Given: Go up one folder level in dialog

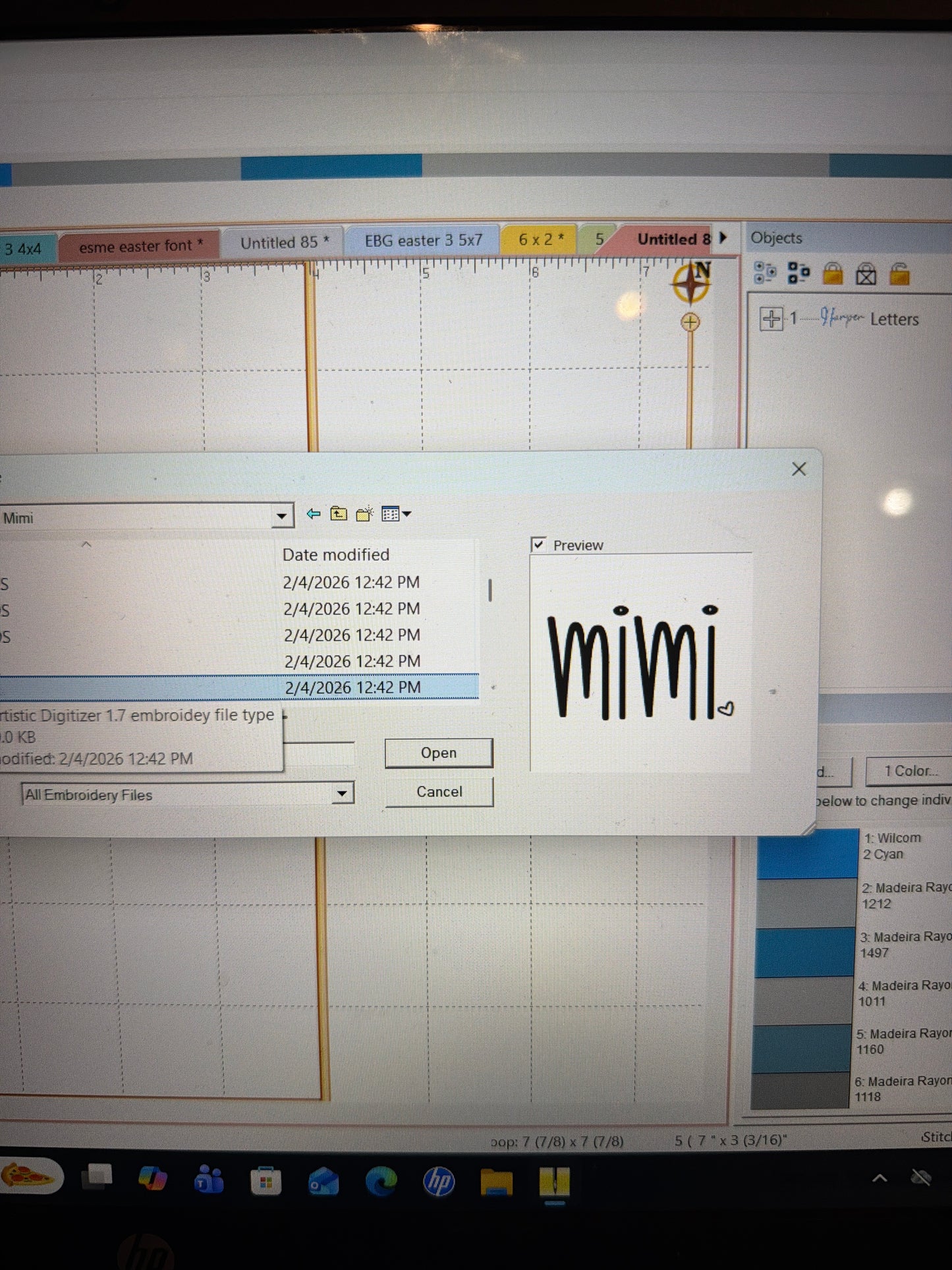Looking at the screenshot, I should [339, 513].
